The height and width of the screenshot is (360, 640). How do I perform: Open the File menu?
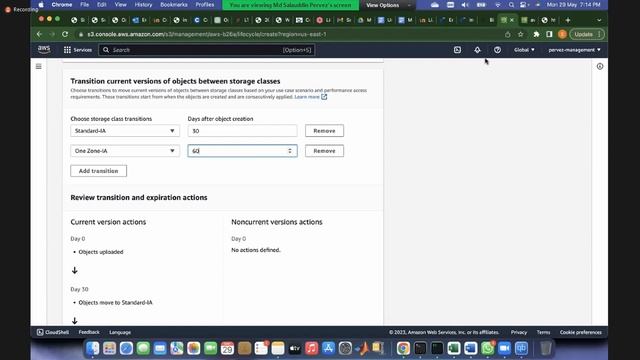tap(84, 5)
